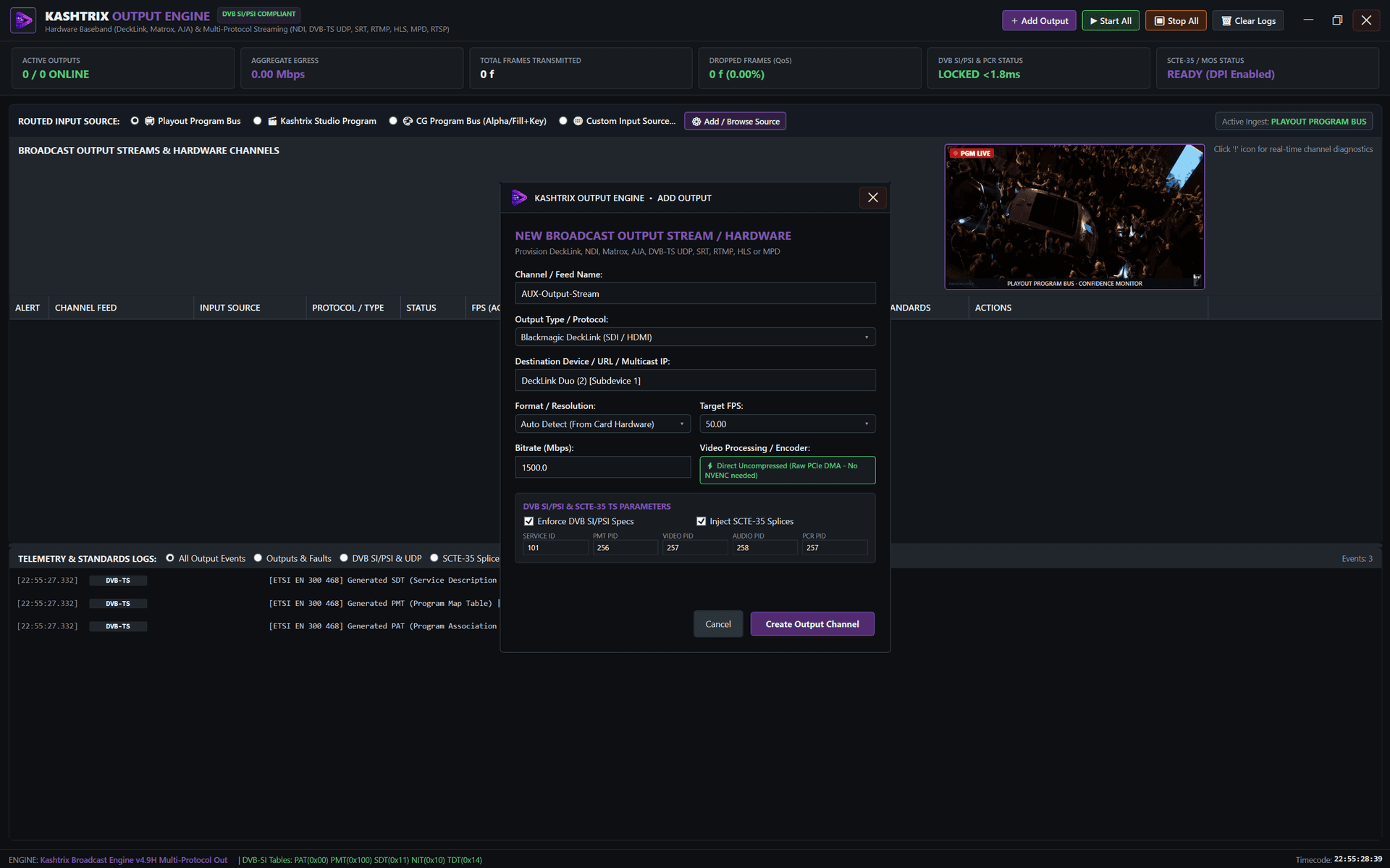Uncheck Inject SCTE-35 Splices
Screen dimensions: 1390x868
coord(701,521)
